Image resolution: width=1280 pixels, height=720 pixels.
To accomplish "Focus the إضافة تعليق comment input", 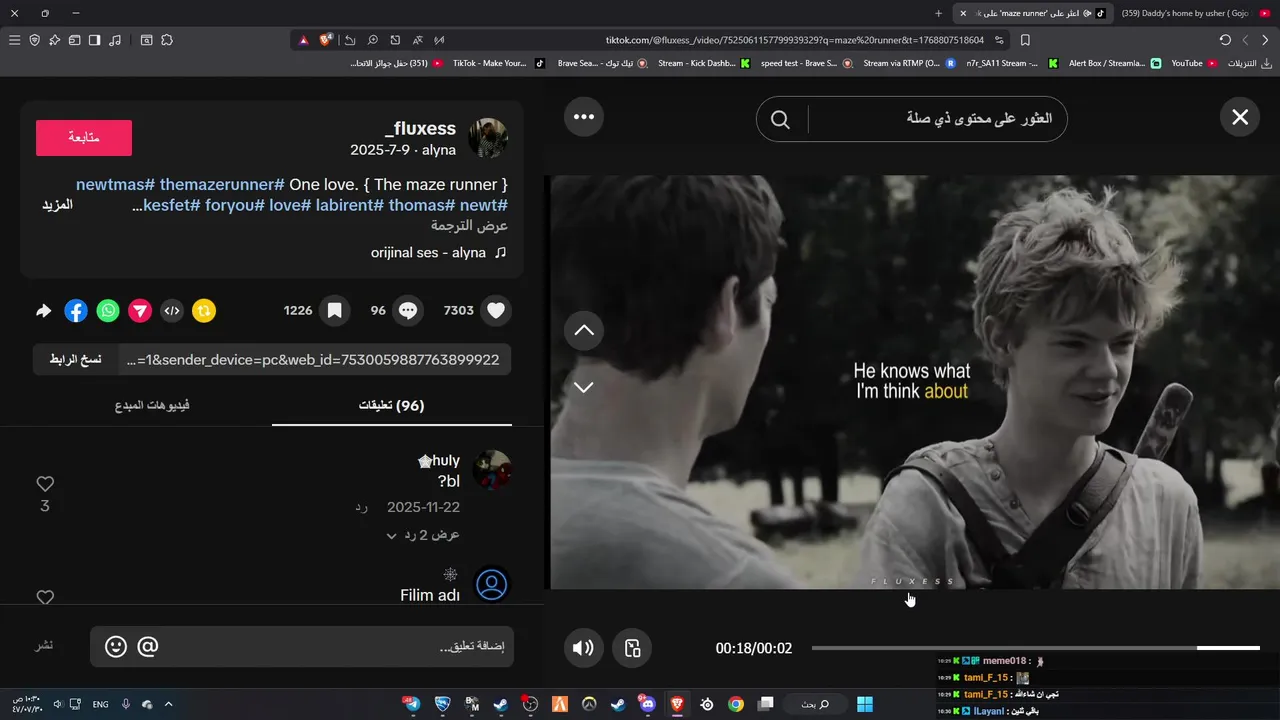I will click(340, 647).
